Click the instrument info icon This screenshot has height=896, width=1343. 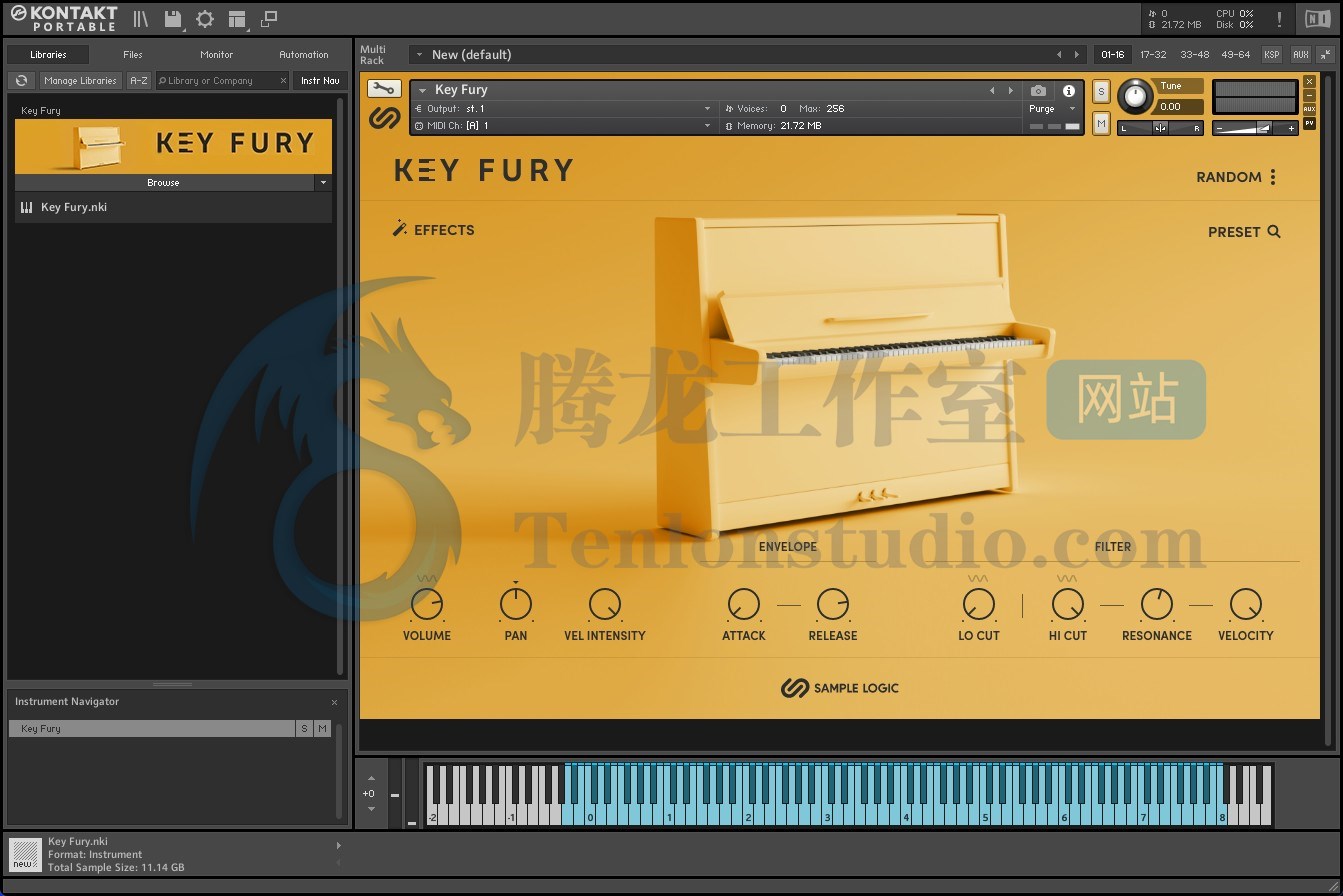(1068, 90)
